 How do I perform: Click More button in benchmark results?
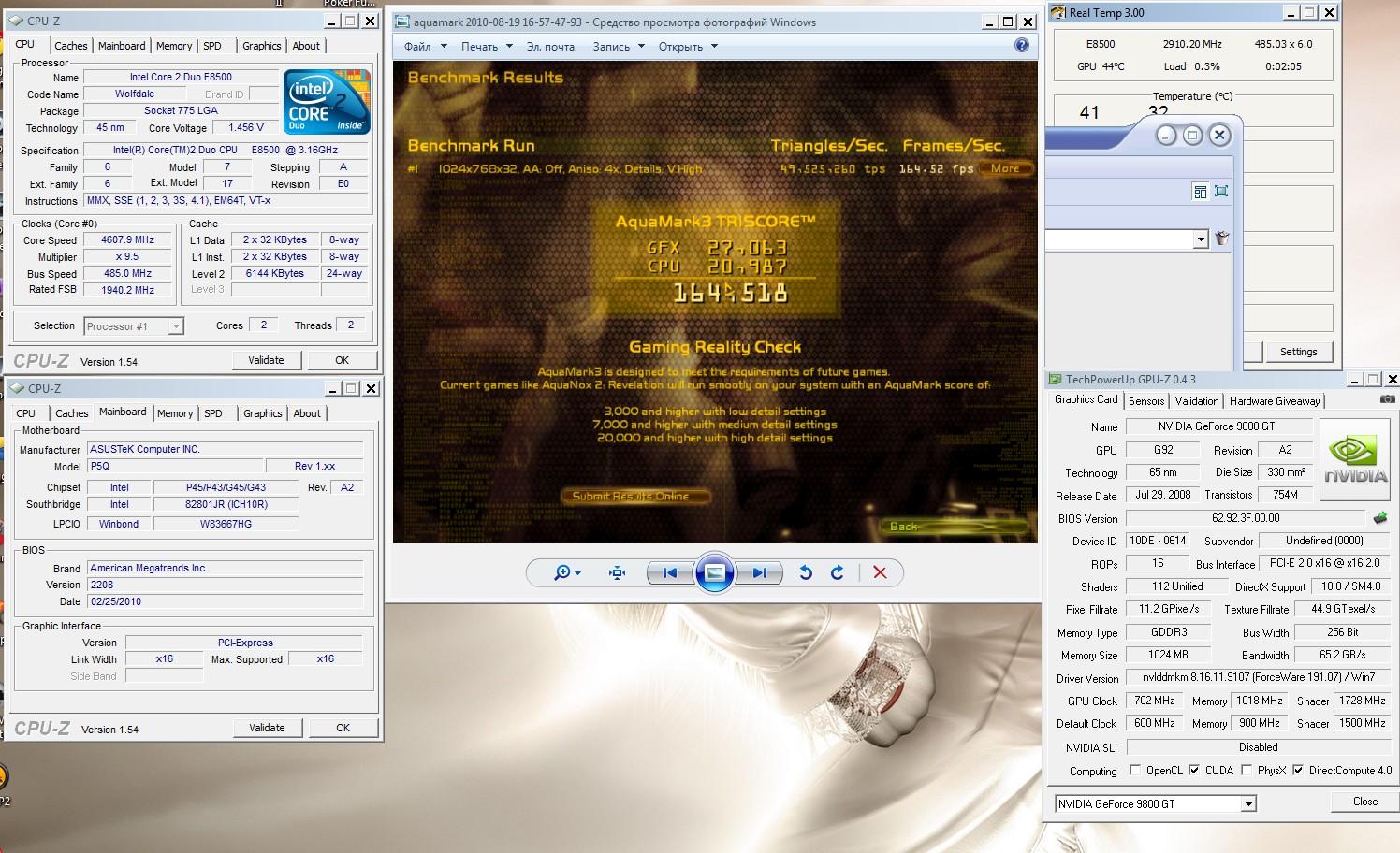tap(1006, 168)
